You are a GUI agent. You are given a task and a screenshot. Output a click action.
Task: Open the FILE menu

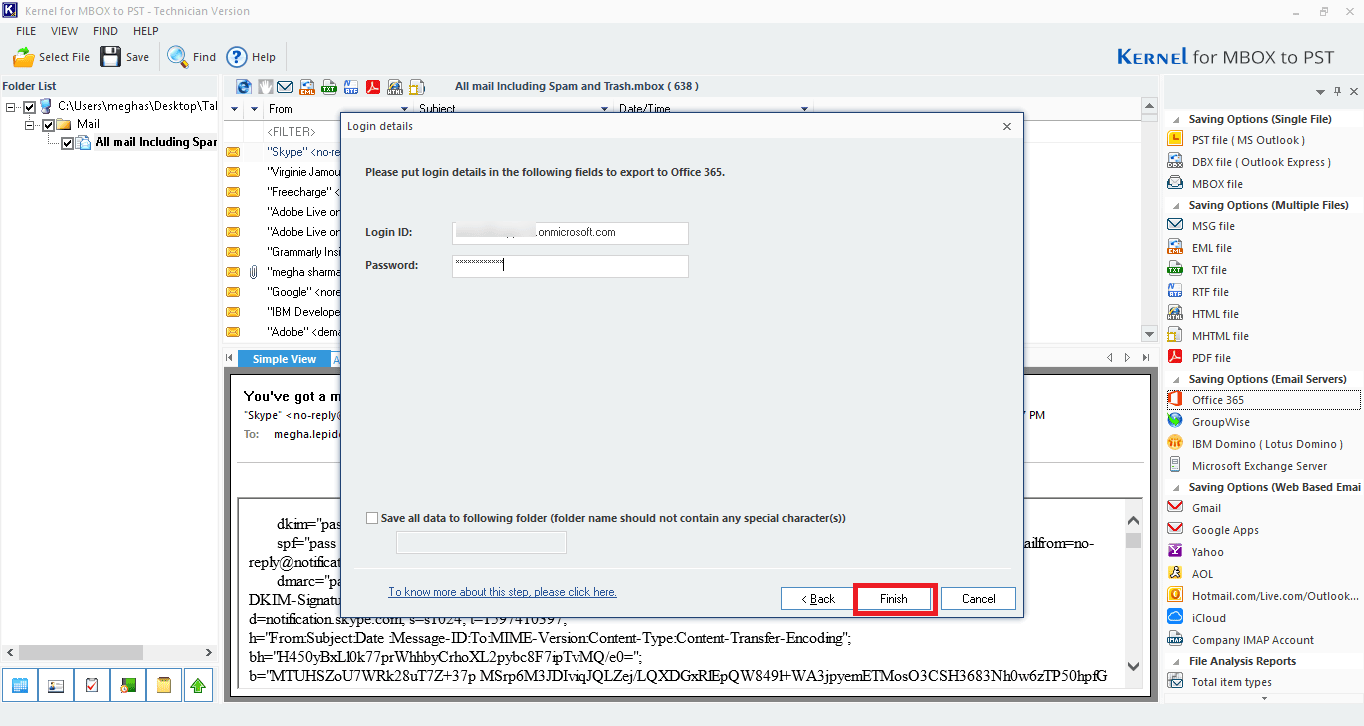[26, 31]
